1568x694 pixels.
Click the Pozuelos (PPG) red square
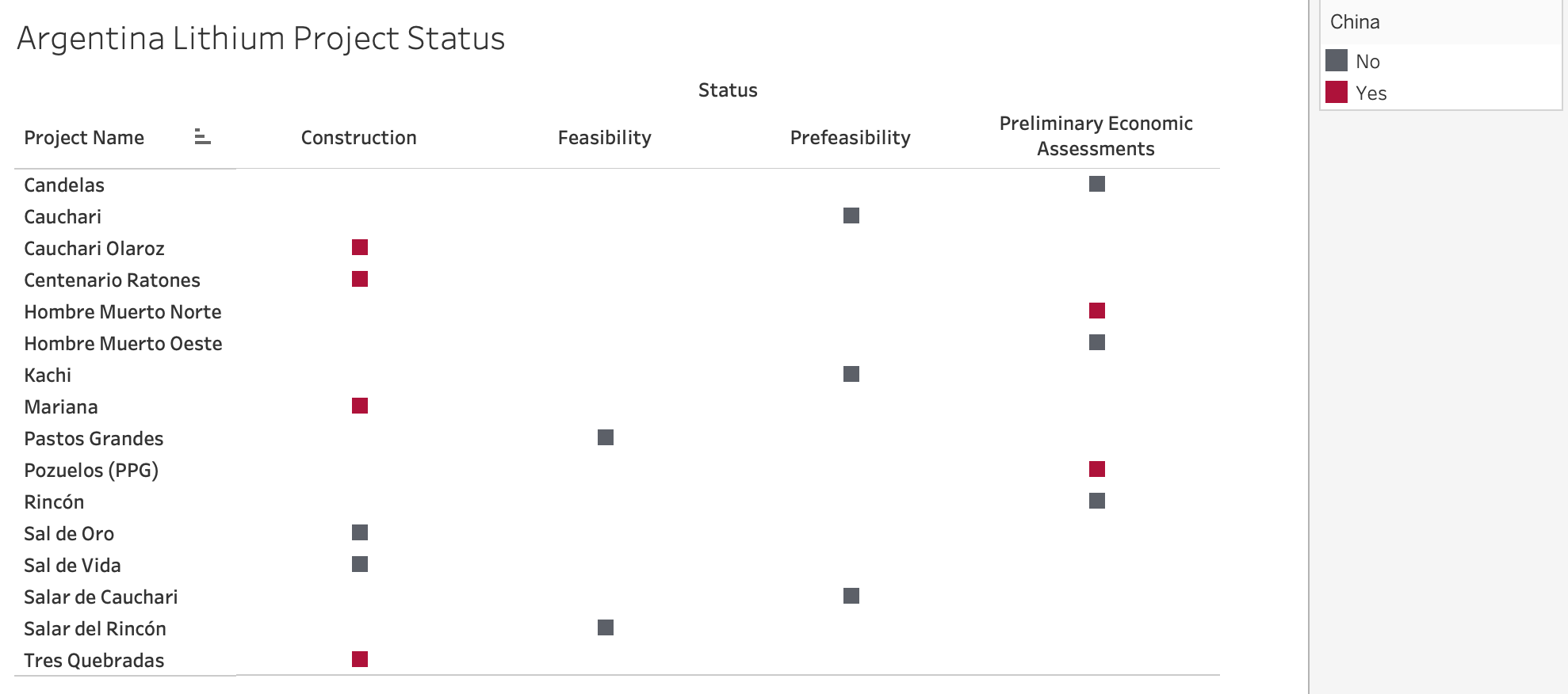(x=1097, y=470)
